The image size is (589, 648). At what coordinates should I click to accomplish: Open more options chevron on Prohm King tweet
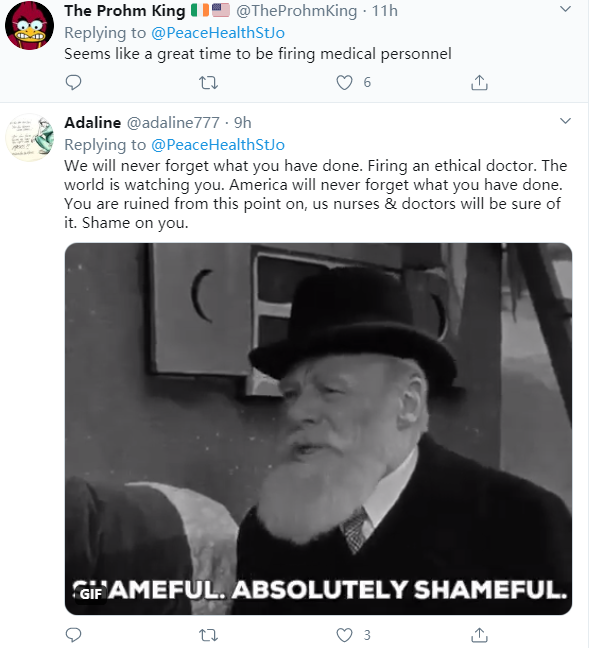click(x=565, y=9)
